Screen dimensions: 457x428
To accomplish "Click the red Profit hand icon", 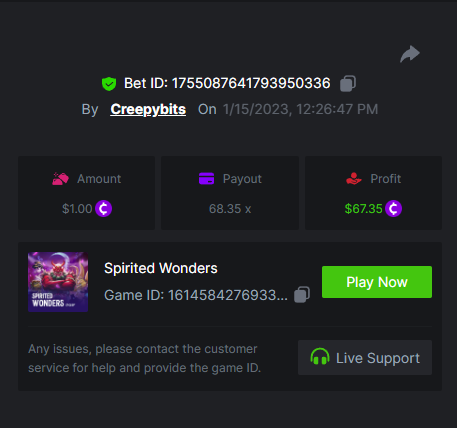I will click(x=354, y=179).
